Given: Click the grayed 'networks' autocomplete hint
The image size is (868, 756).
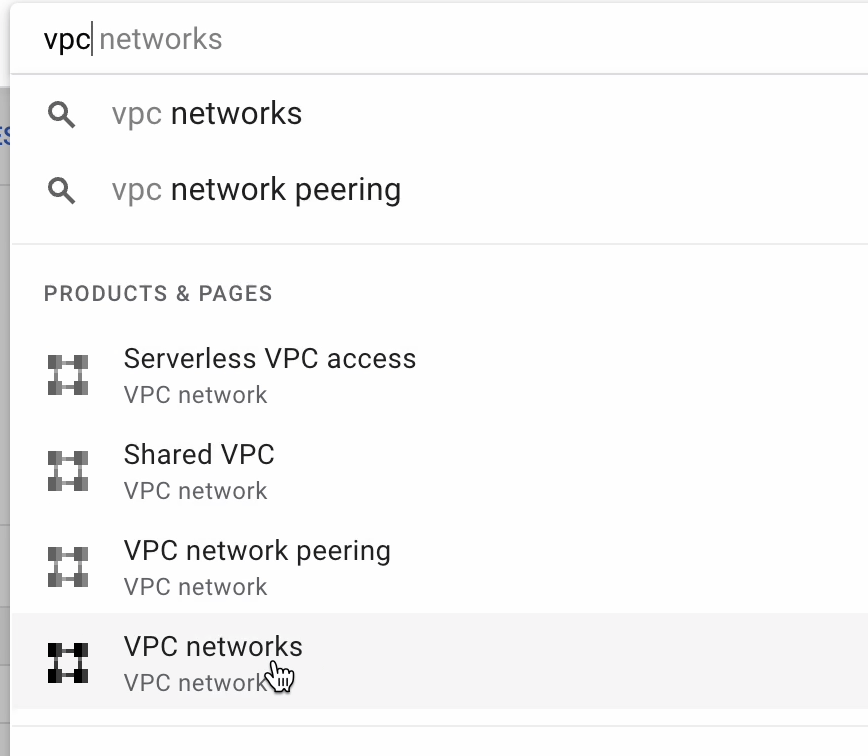Looking at the screenshot, I should (x=161, y=40).
